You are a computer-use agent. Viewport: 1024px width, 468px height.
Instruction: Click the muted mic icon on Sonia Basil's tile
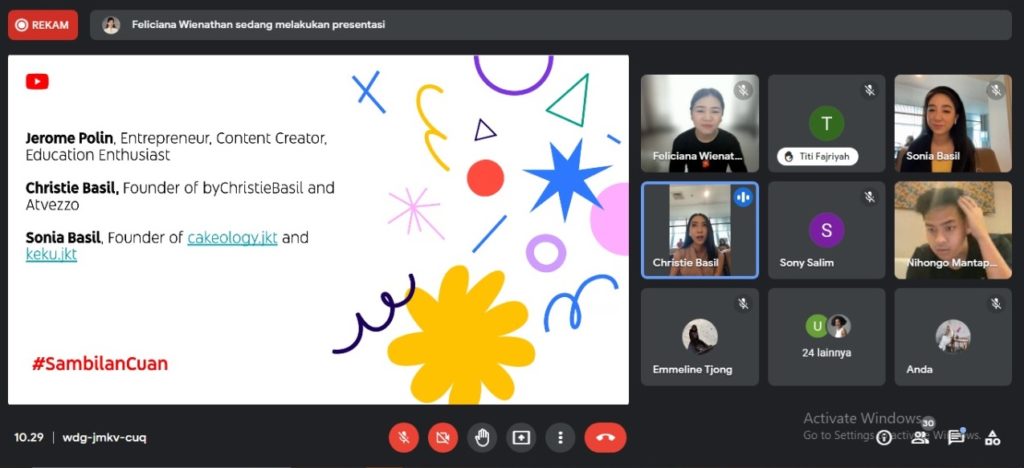(996, 90)
